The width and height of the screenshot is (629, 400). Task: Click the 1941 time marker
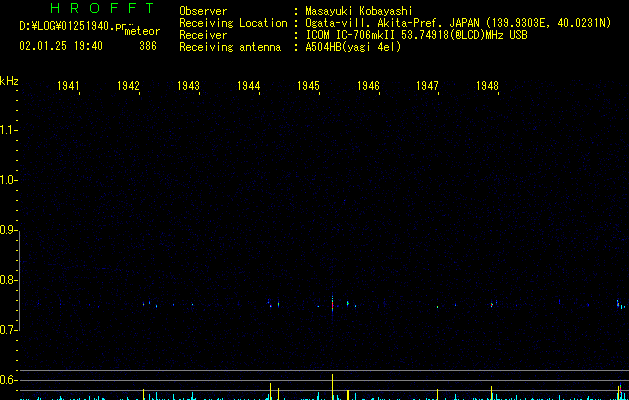[68, 86]
